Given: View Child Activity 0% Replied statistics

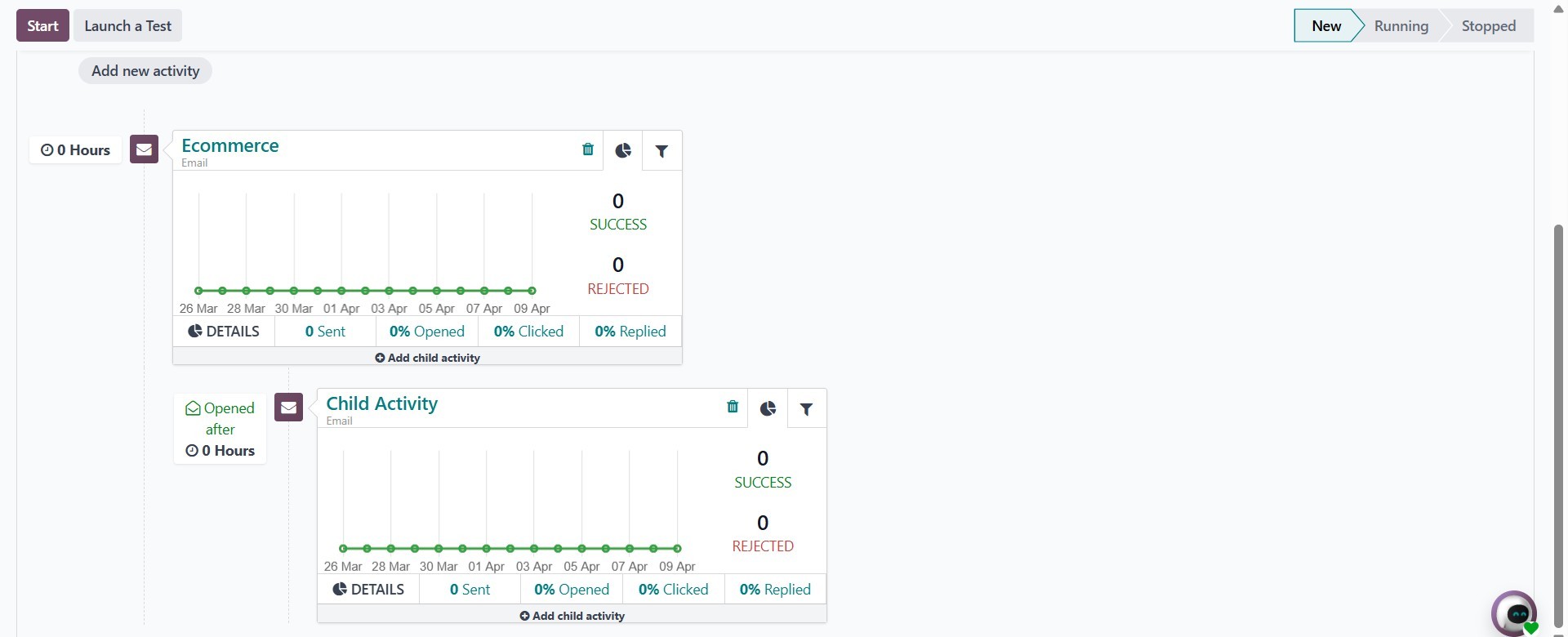Looking at the screenshot, I should [775, 590].
